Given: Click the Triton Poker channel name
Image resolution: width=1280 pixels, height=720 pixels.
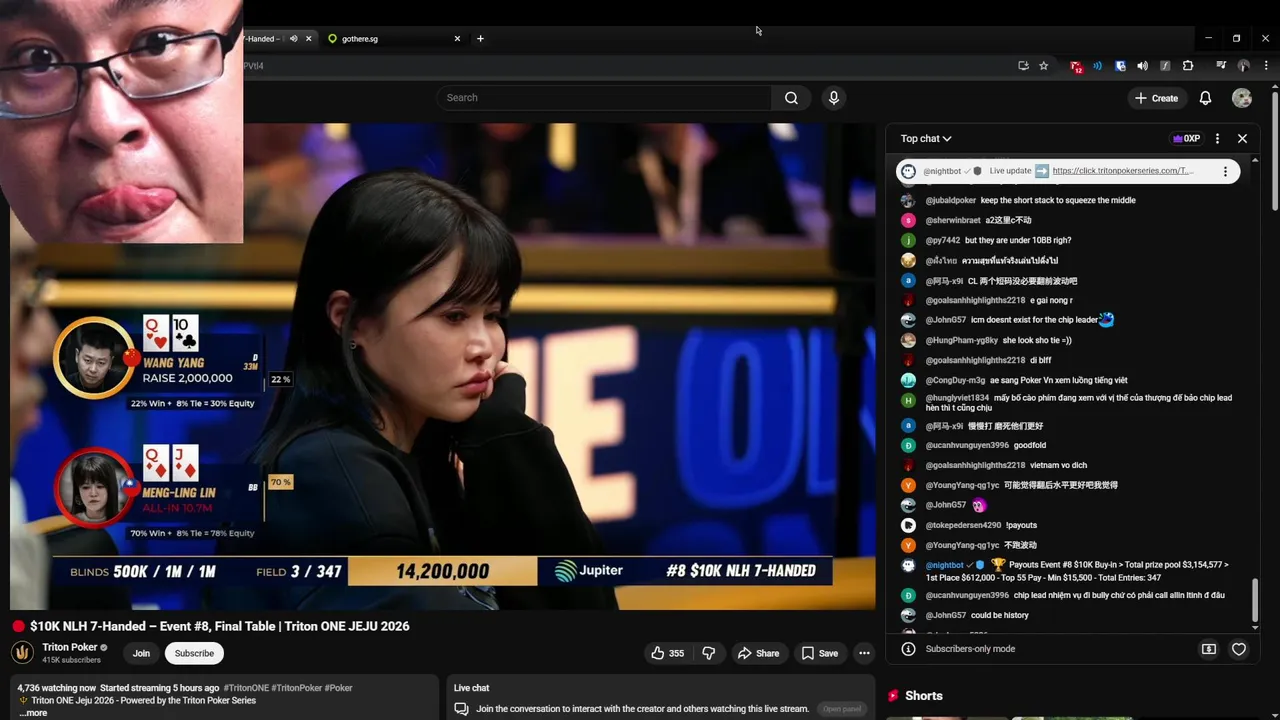Looking at the screenshot, I should click(x=69, y=647).
